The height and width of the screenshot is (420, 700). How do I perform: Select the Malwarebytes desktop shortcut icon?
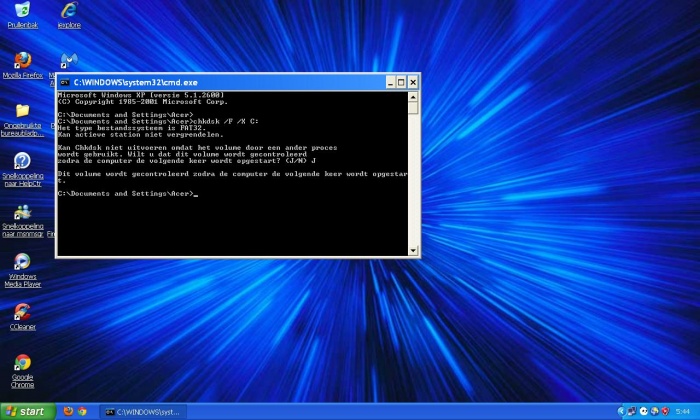click(x=69, y=60)
